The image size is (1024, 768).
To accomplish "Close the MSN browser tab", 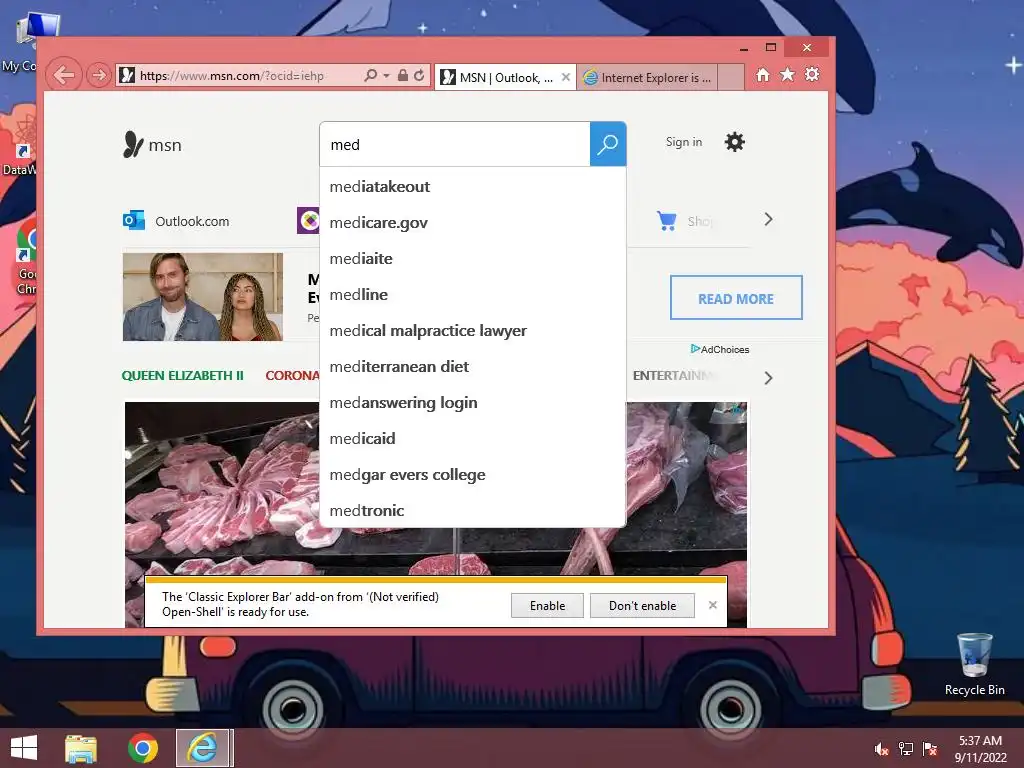I will 566,77.
